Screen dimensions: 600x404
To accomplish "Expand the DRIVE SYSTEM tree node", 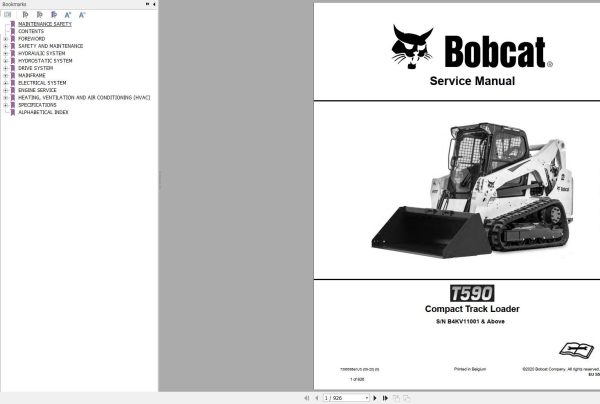I will coord(5,68).
